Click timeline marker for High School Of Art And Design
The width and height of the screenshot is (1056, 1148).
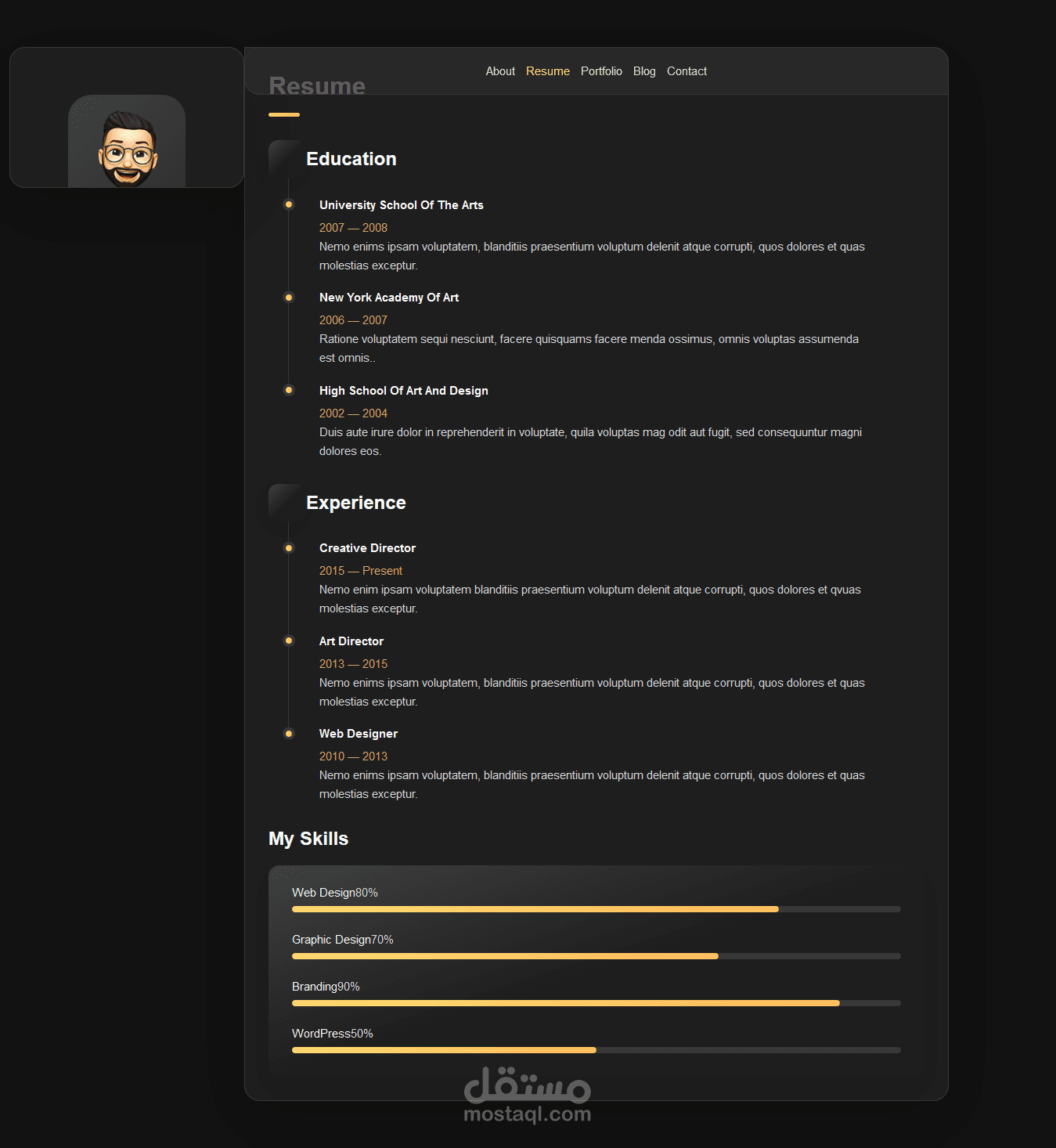click(x=289, y=390)
